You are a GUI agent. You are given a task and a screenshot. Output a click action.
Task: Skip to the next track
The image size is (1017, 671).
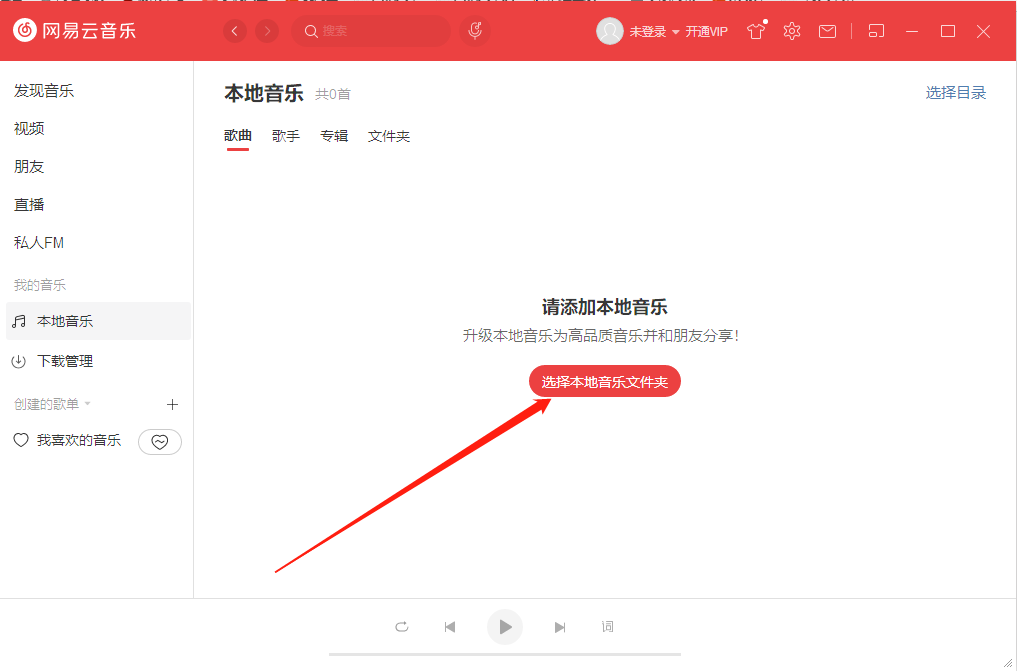click(560, 627)
